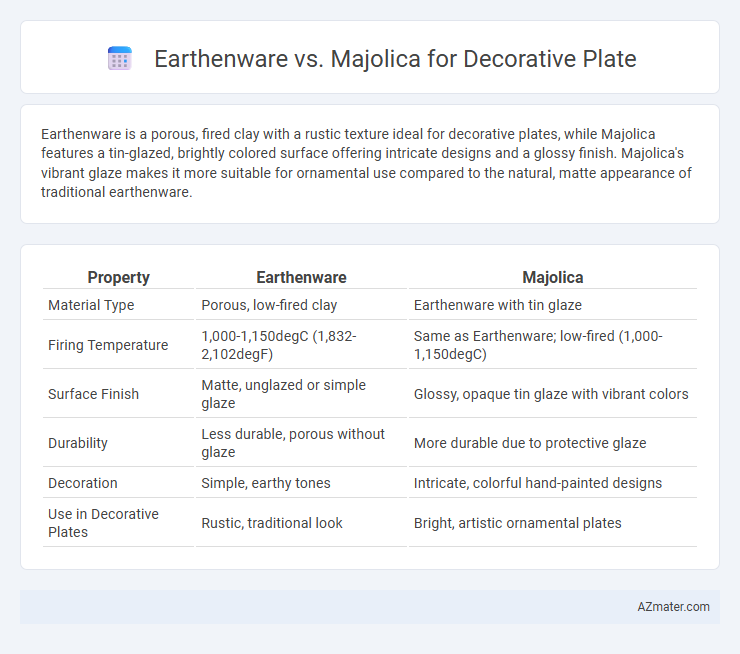The image size is (740, 654).
Task: Click the calendar grid icon beside the title
Action: pos(119,59)
